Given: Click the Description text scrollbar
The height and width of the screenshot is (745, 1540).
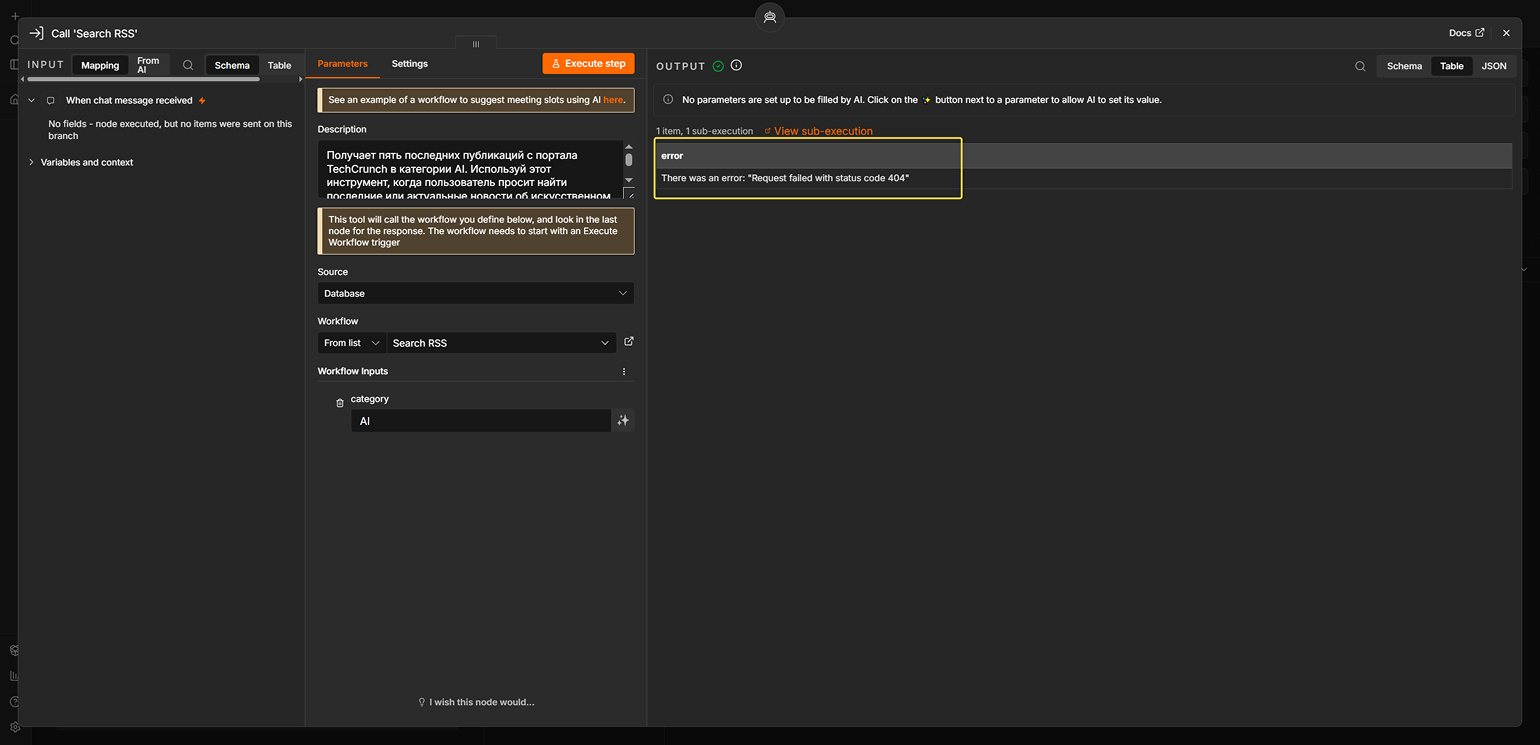Looking at the screenshot, I should 629,170.
